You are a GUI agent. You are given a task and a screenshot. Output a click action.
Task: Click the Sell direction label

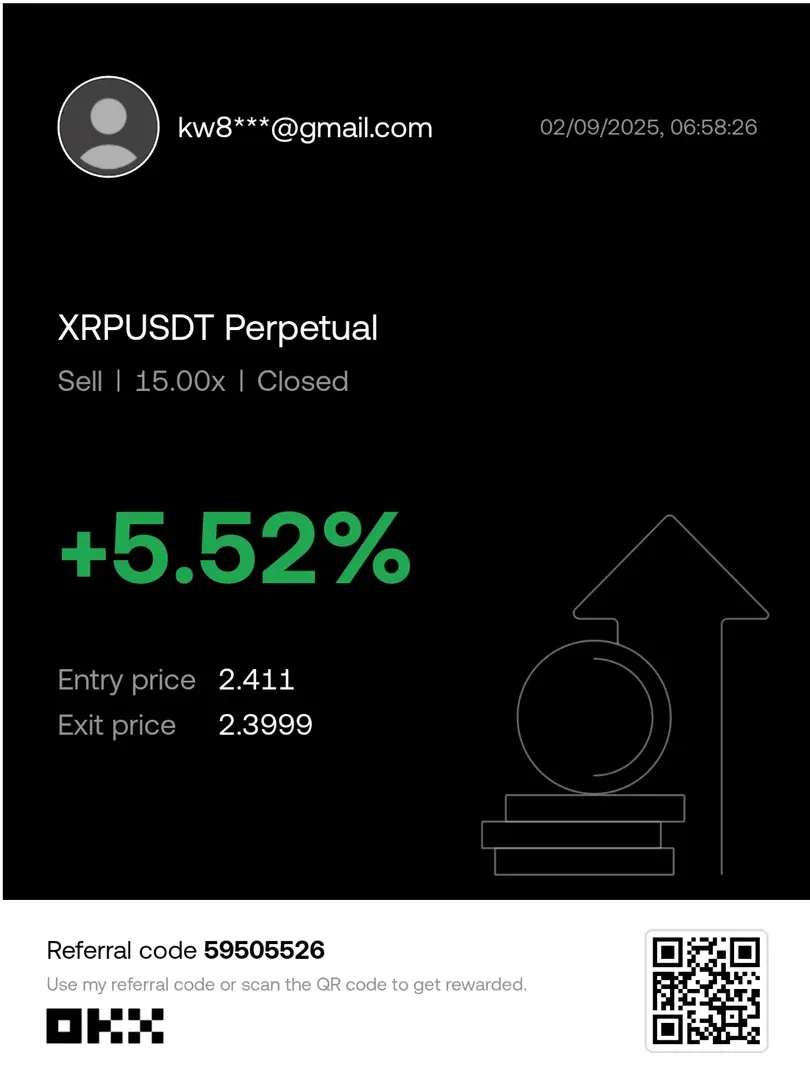(80, 381)
